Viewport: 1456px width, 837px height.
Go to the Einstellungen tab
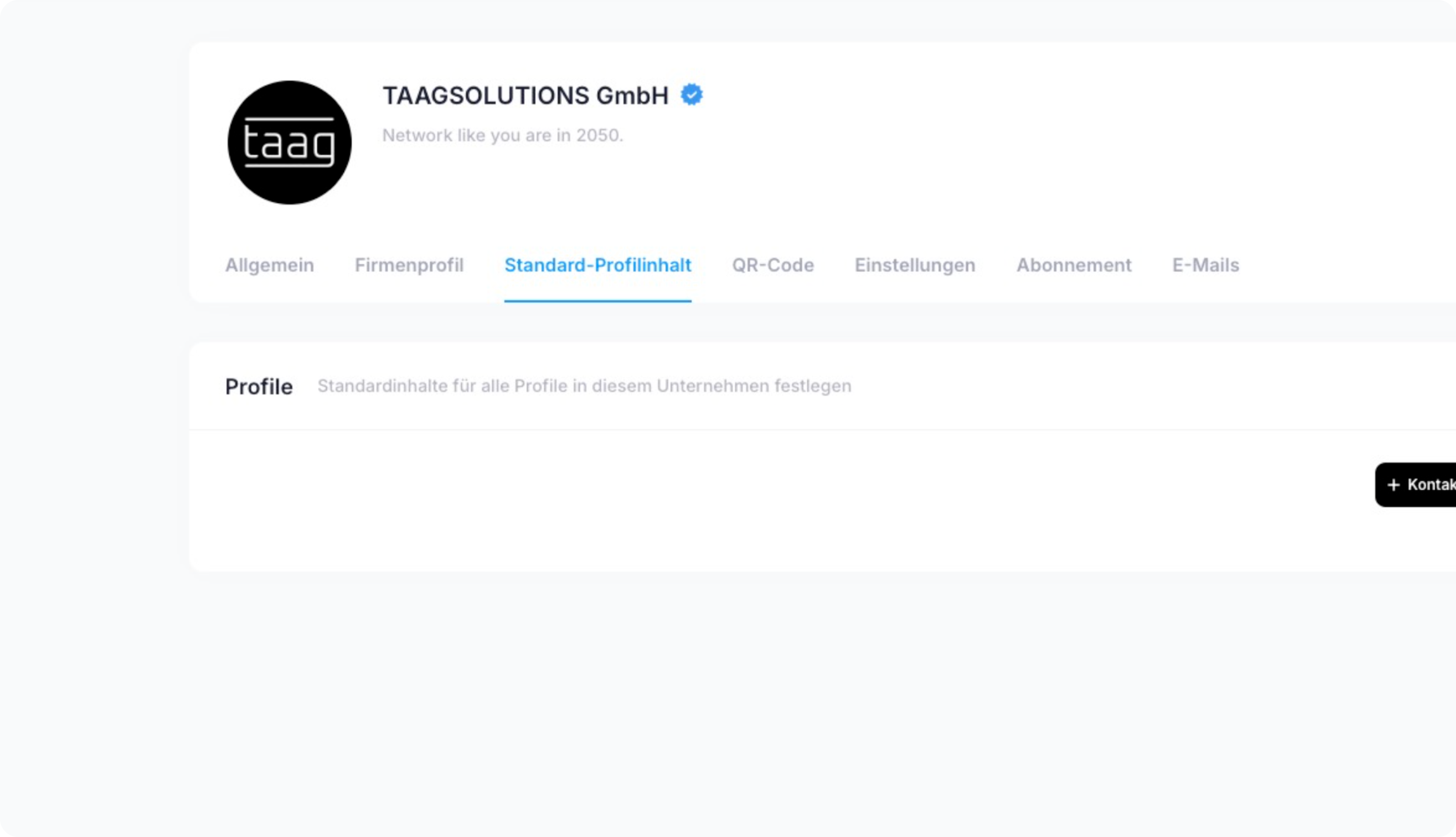point(914,265)
